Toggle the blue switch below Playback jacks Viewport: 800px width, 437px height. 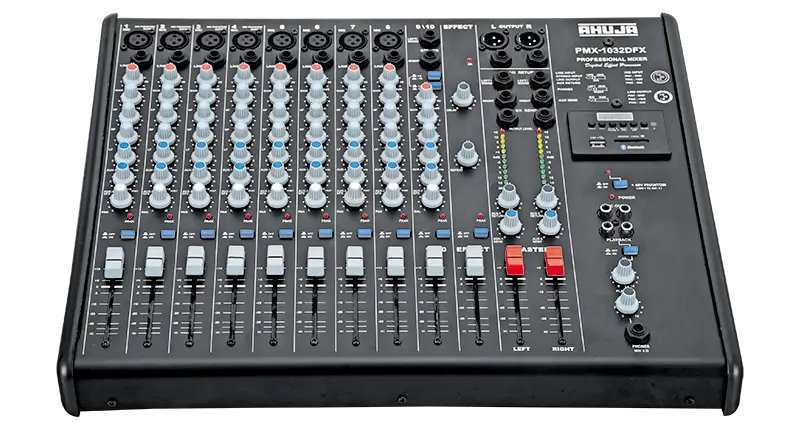click(x=631, y=250)
